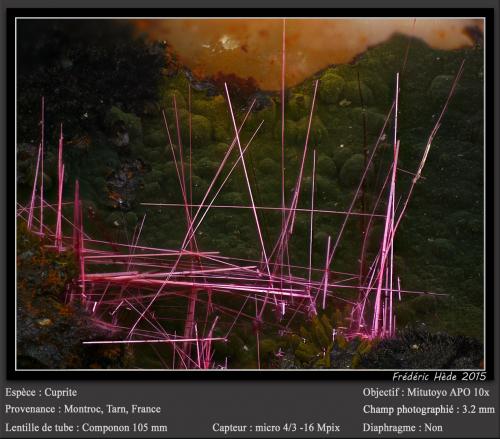
Task: Click the 'Espèce : Cuprite' caption
Action: pos(41,392)
